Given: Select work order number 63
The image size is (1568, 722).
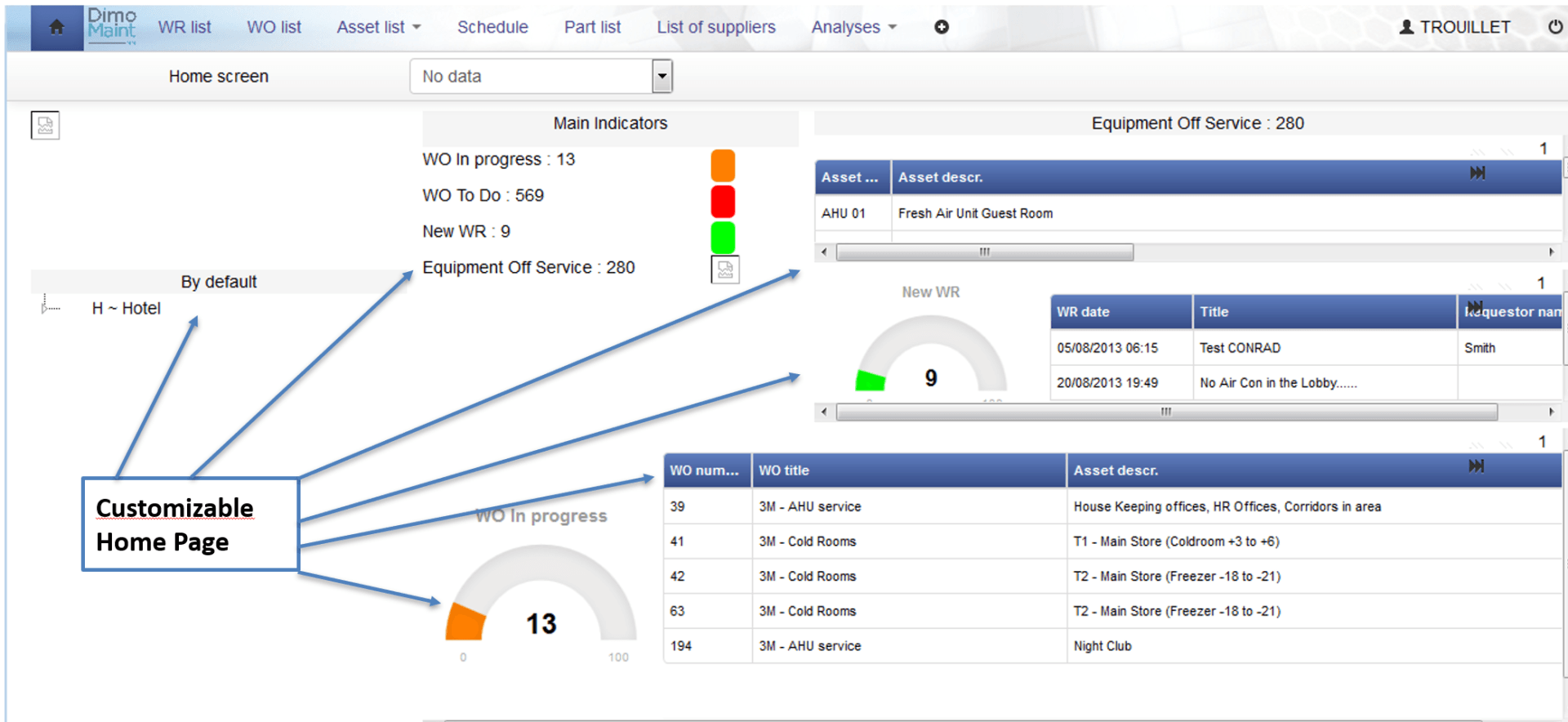Looking at the screenshot, I should [707, 611].
